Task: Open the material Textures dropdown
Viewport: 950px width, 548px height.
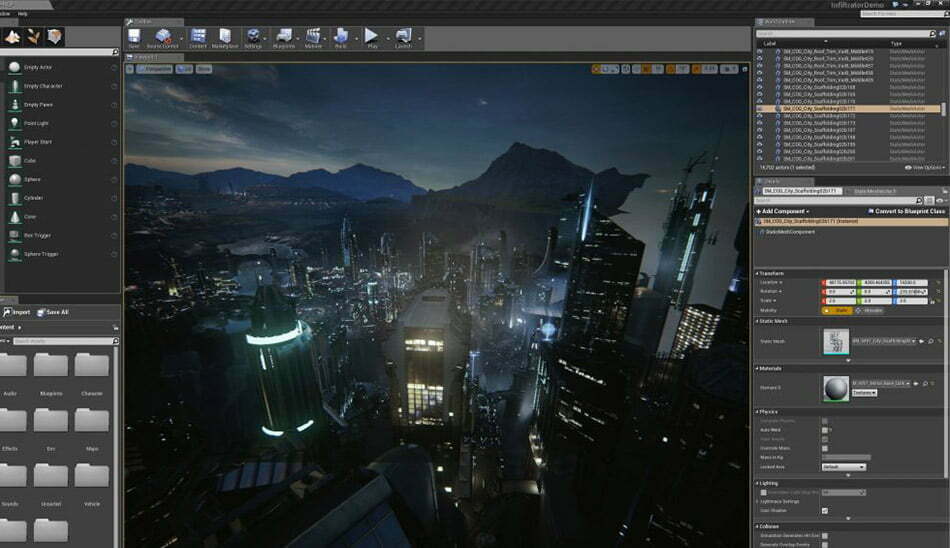Action: [865, 393]
